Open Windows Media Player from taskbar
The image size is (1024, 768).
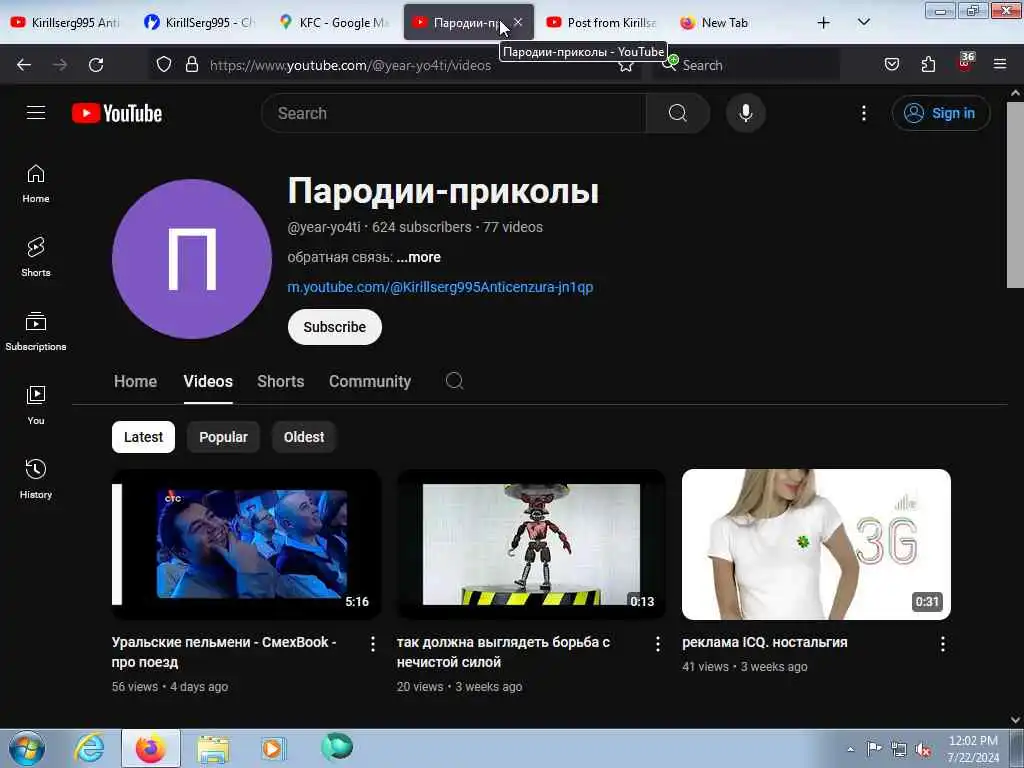click(x=273, y=749)
